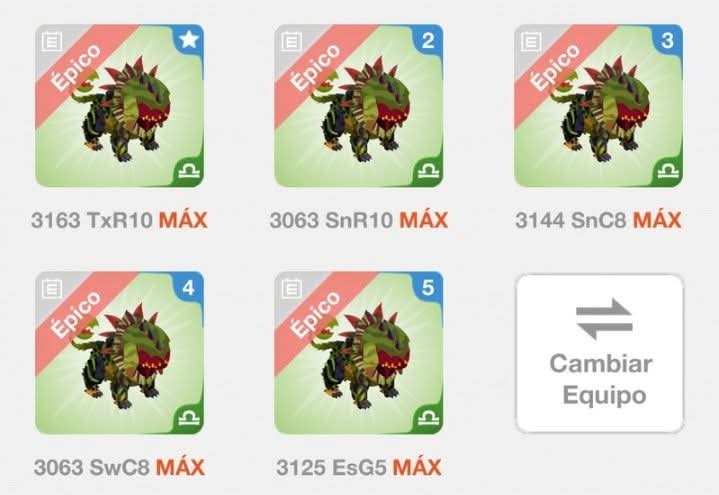Viewport: 719px width, 495px height.
Task: Select the 3163 TxR10 MÁX label
Action: point(119,220)
